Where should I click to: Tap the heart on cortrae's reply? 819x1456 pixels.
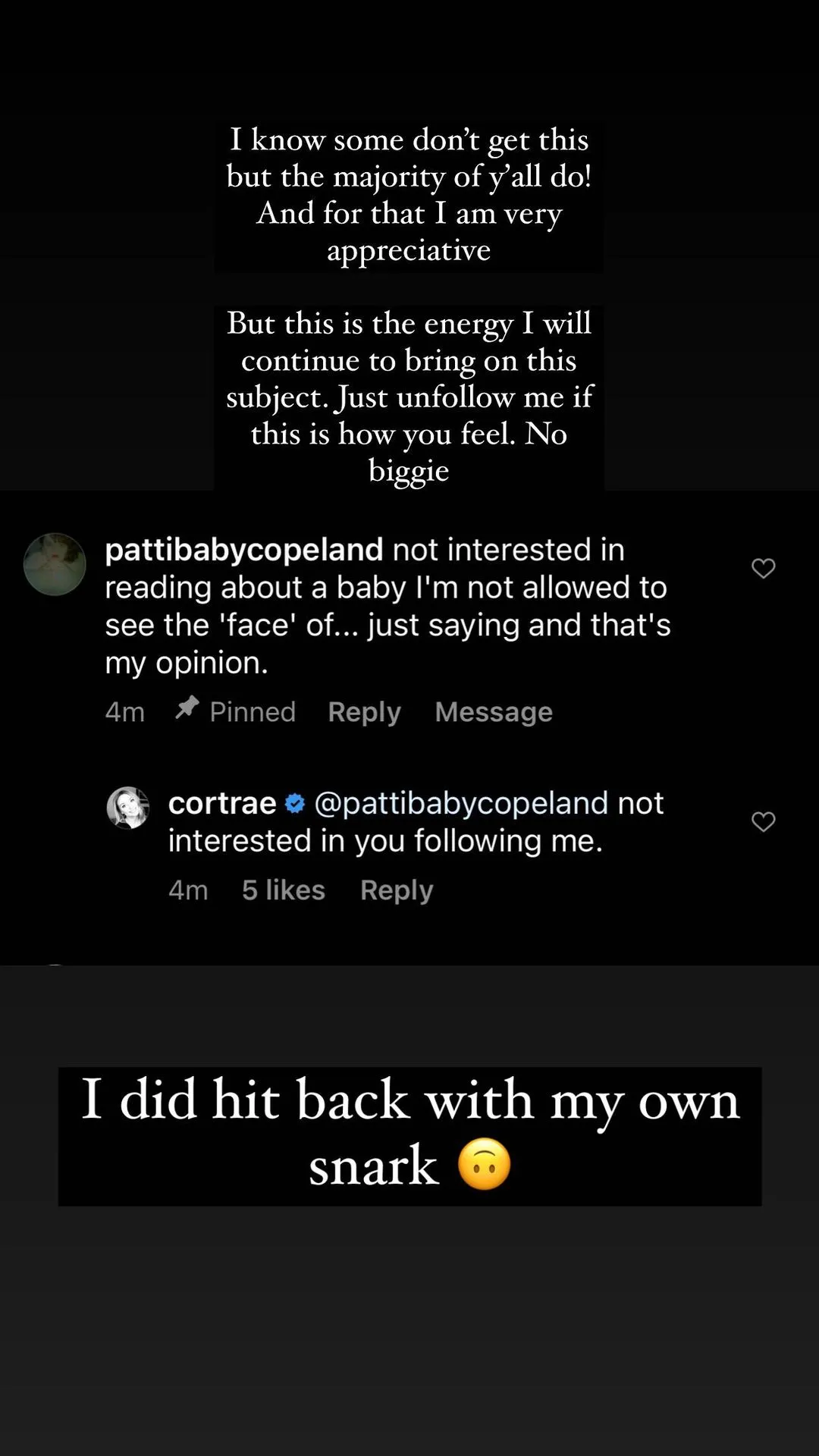coord(763,821)
